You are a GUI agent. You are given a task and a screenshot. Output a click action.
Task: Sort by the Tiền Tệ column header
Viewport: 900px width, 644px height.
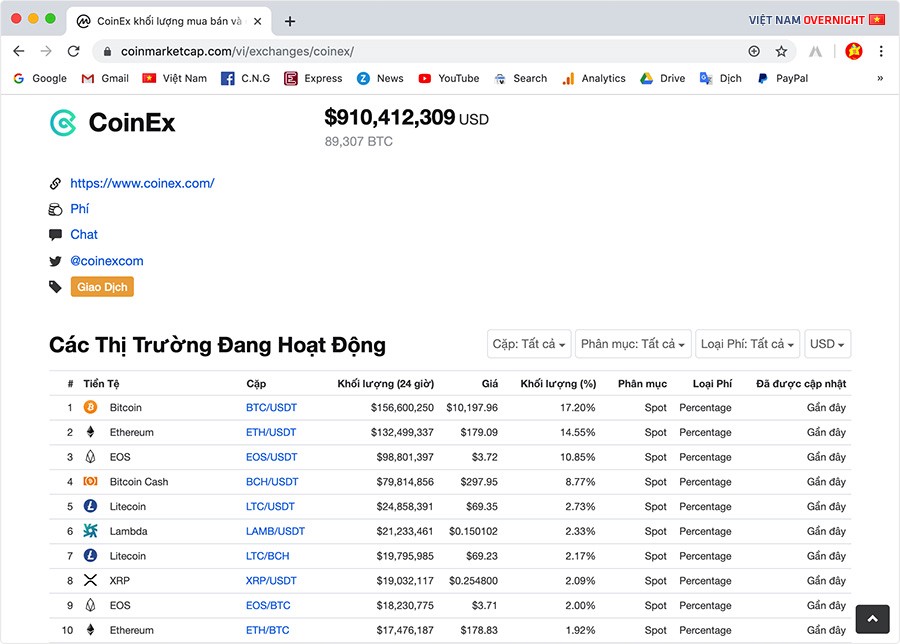pyautogui.click(x=102, y=383)
